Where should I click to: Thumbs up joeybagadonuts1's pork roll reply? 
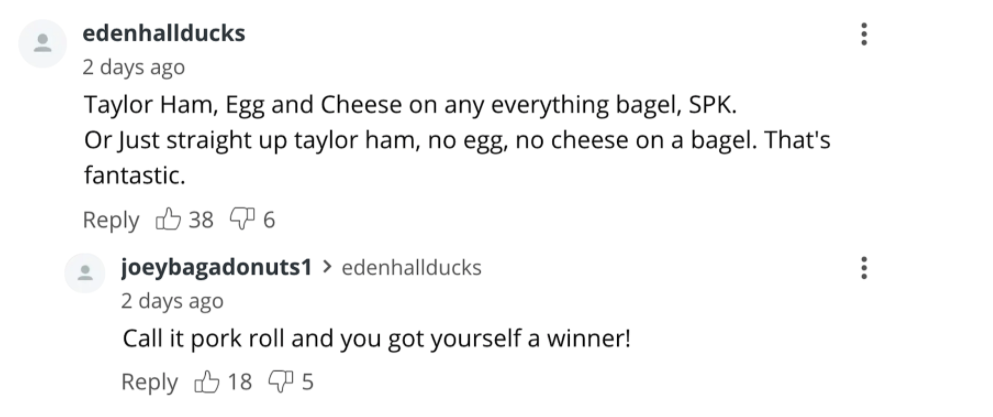pyautogui.click(x=207, y=381)
